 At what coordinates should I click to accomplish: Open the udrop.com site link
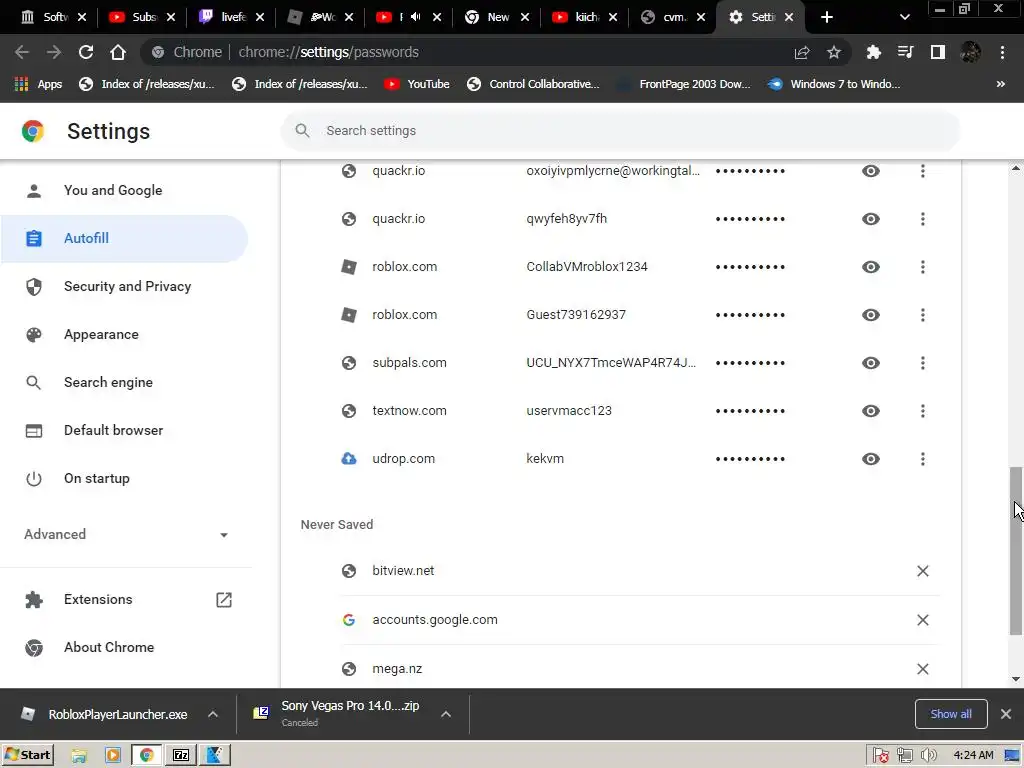pos(404,458)
